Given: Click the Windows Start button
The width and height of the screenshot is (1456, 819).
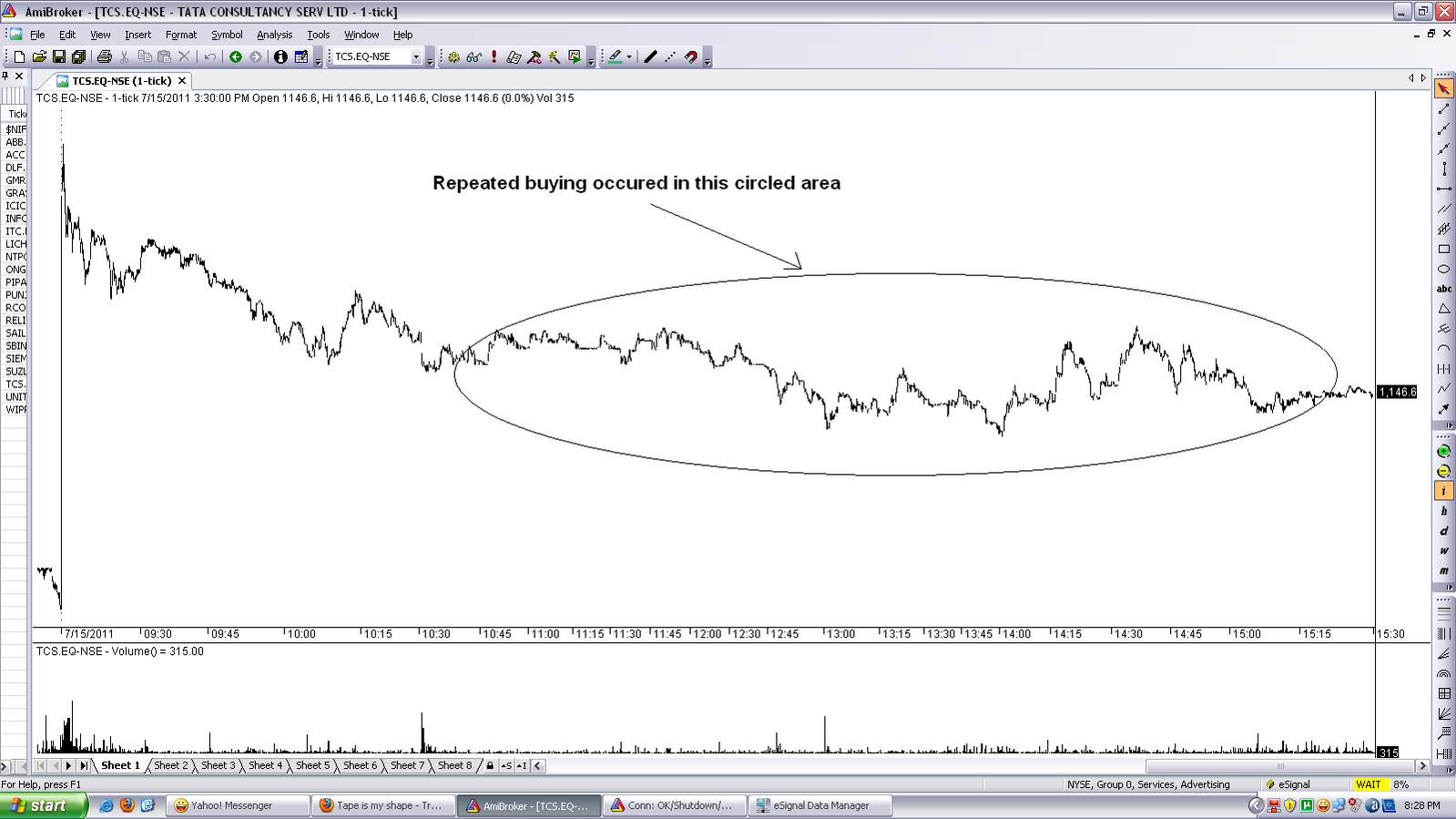Looking at the screenshot, I should point(44,805).
